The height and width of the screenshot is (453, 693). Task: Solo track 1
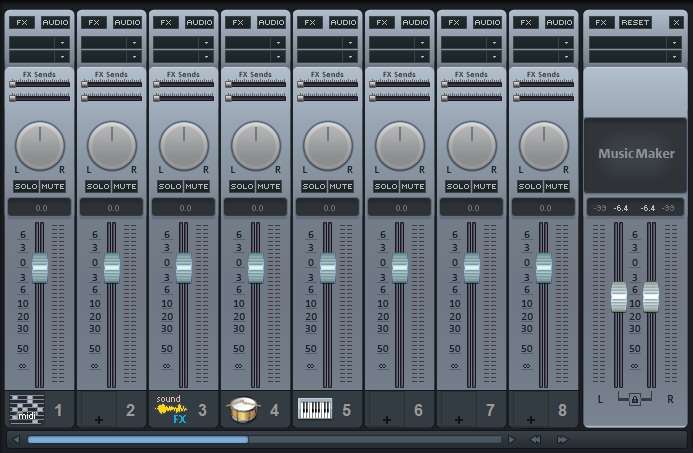coord(26,187)
